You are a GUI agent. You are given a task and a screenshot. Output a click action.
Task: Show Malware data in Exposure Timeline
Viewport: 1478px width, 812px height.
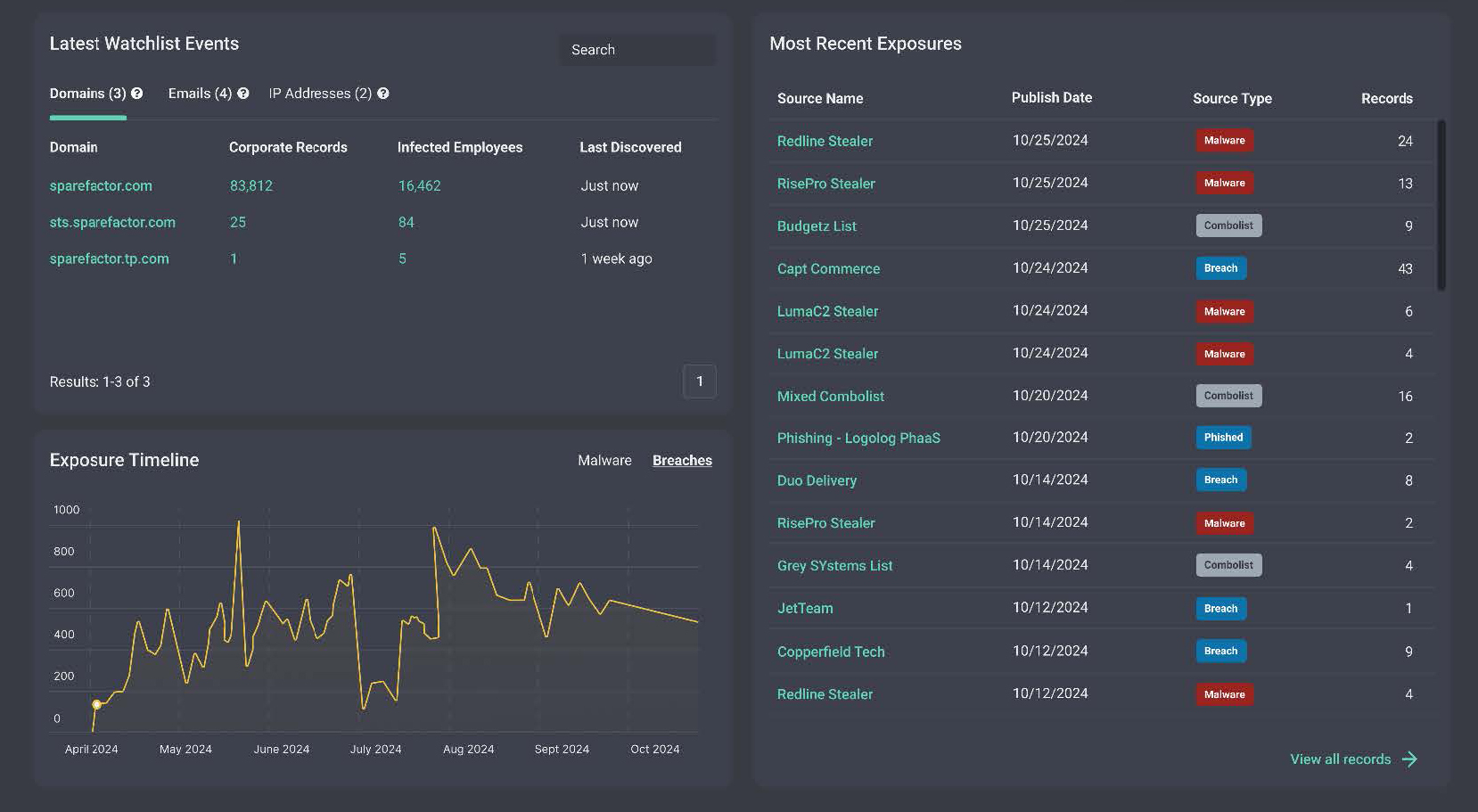(x=604, y=461)
